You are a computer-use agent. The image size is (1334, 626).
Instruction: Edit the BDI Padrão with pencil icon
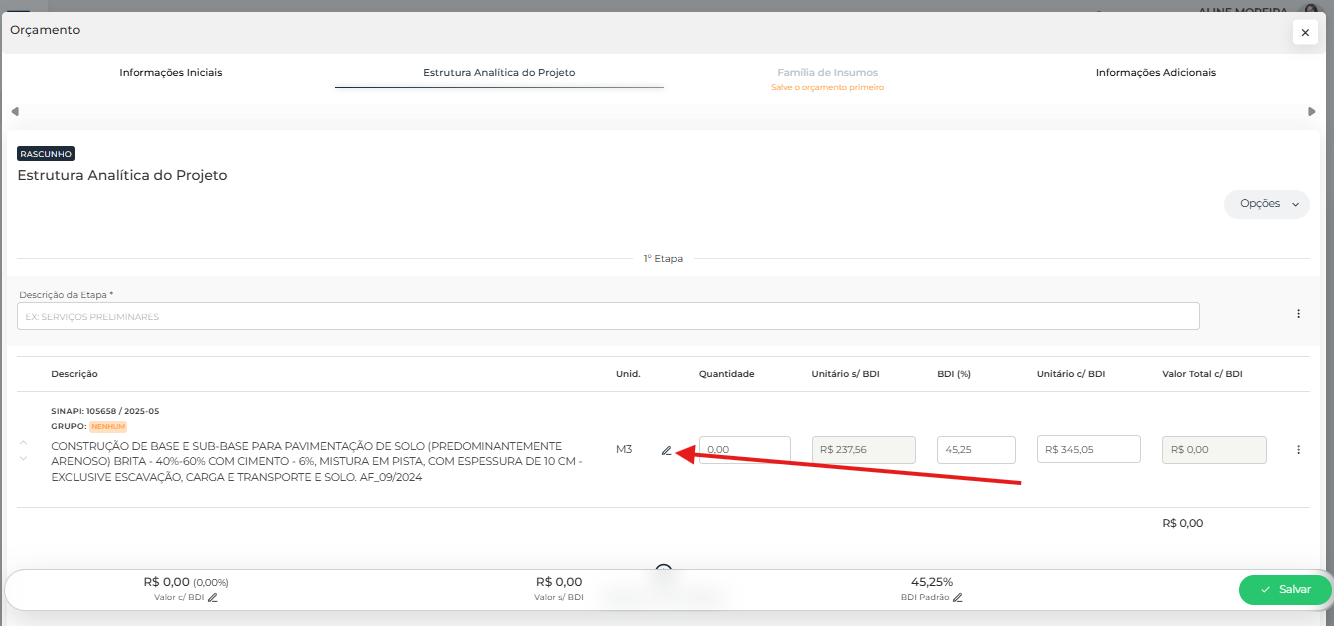tap(957, 597)
